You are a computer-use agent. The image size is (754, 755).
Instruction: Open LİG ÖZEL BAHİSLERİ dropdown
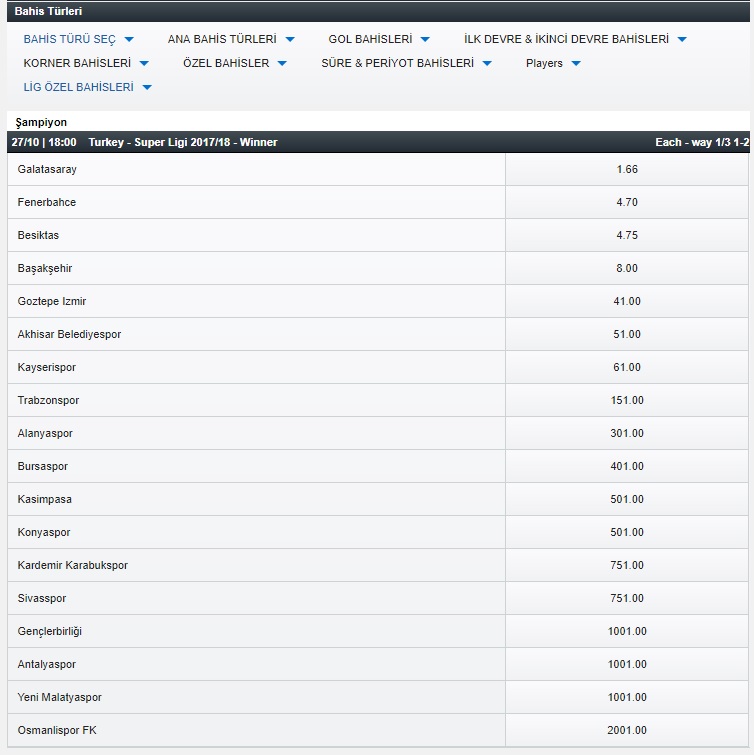(x=88, y=87)
